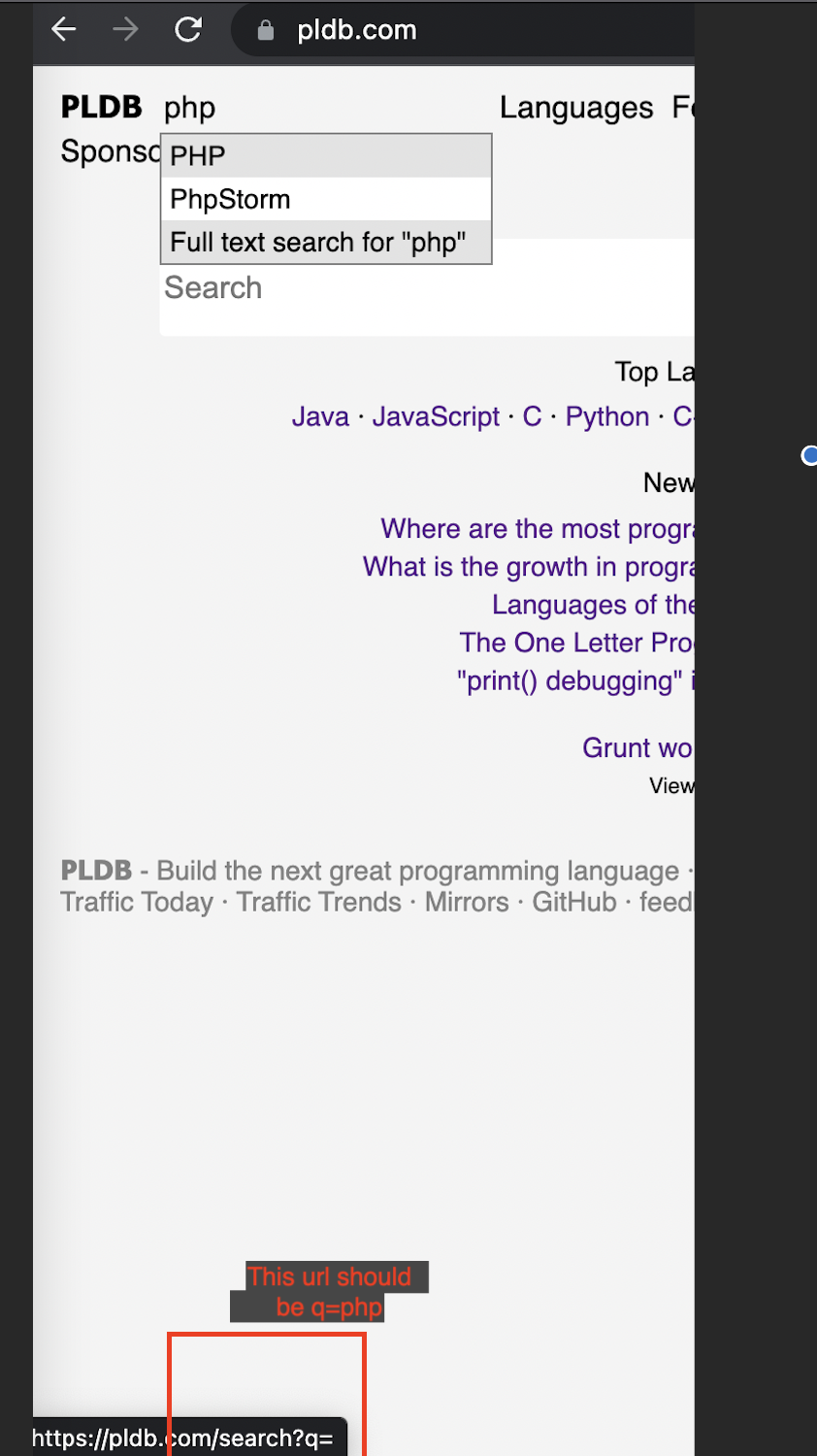Image resolution: width=817 pixels, height=1456 pixels.
Task: Click the browser forward arrow
Action: point(125,30)
